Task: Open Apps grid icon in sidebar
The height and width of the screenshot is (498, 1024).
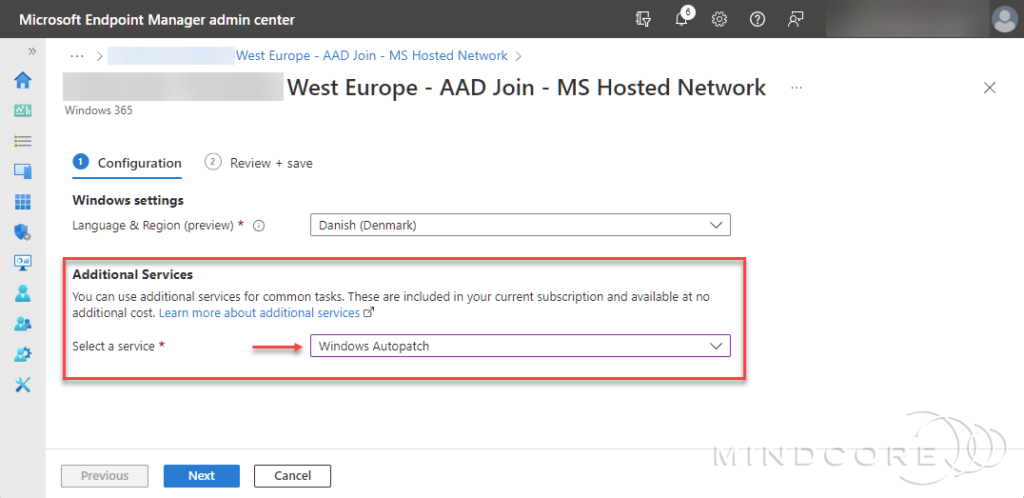Action: (23, 202)
